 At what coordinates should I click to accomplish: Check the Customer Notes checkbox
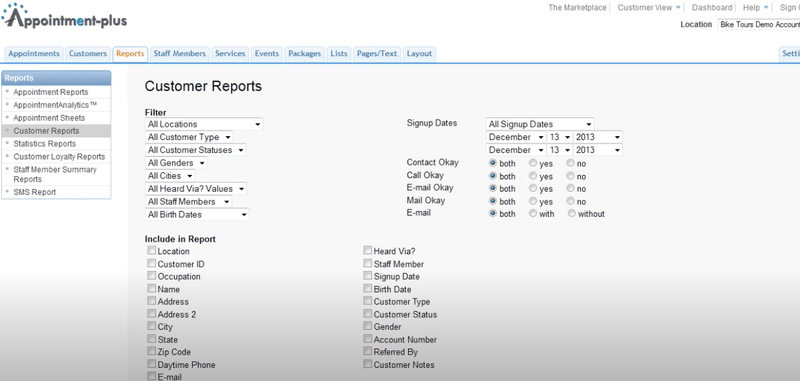368,364
